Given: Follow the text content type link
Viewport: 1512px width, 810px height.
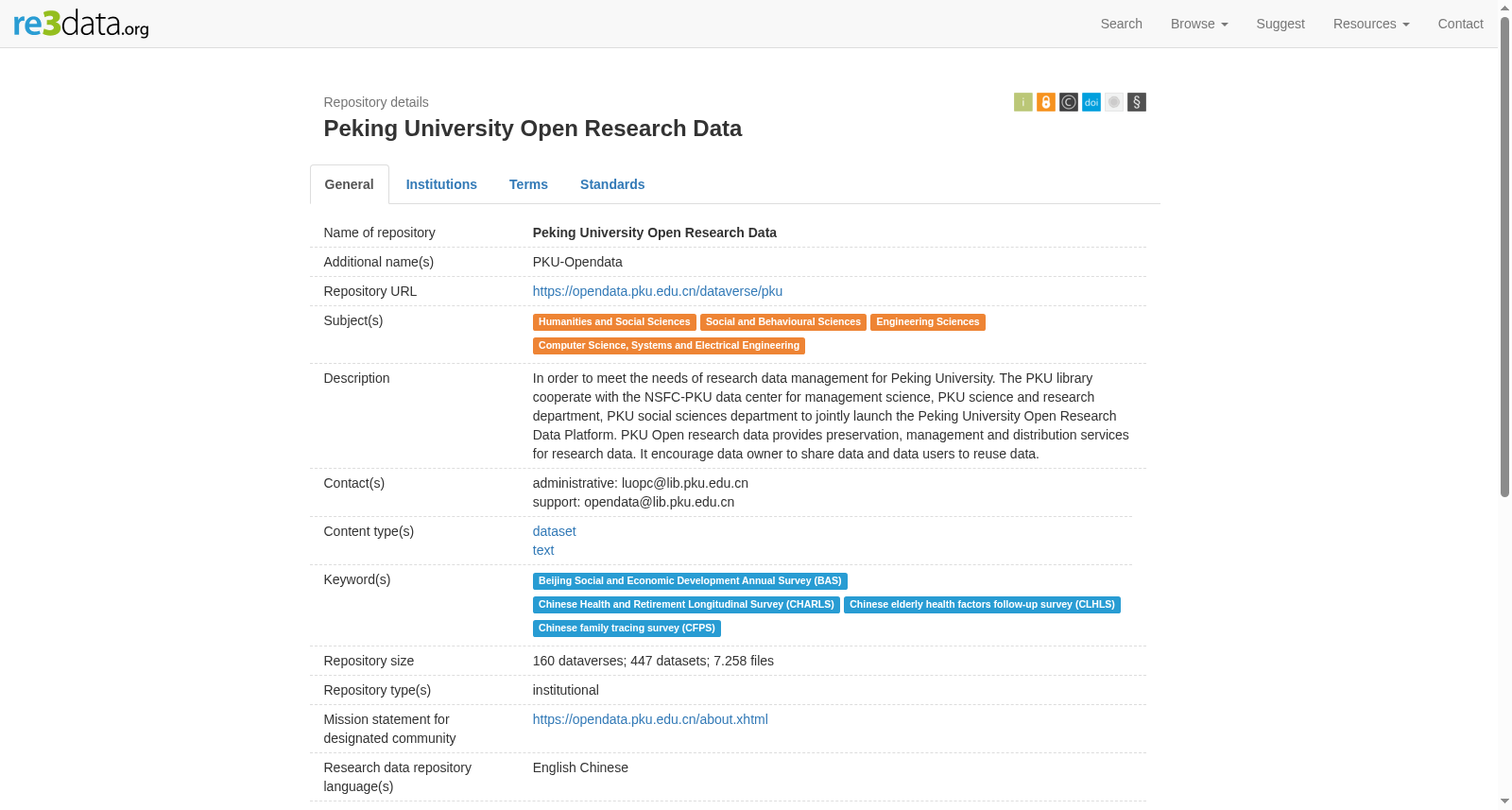Looking at the screenshot, I should point(543,550).
